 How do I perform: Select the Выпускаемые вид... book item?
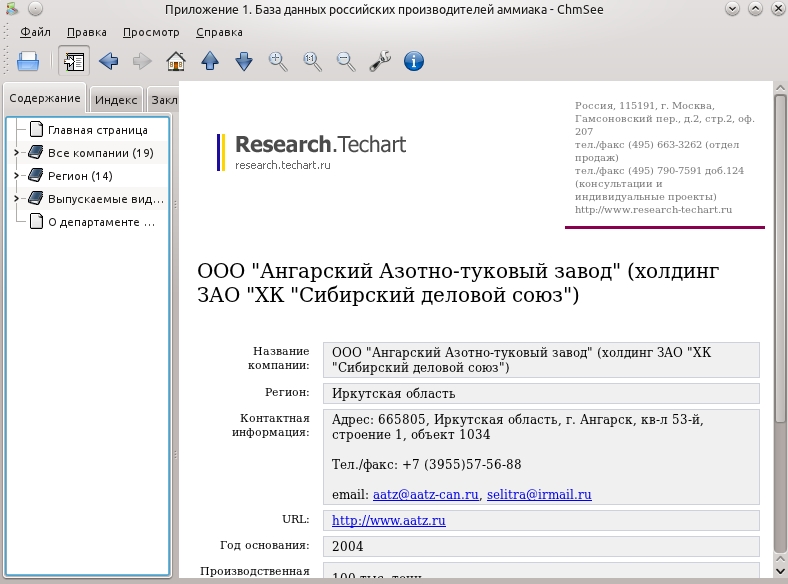pos(106,199)
